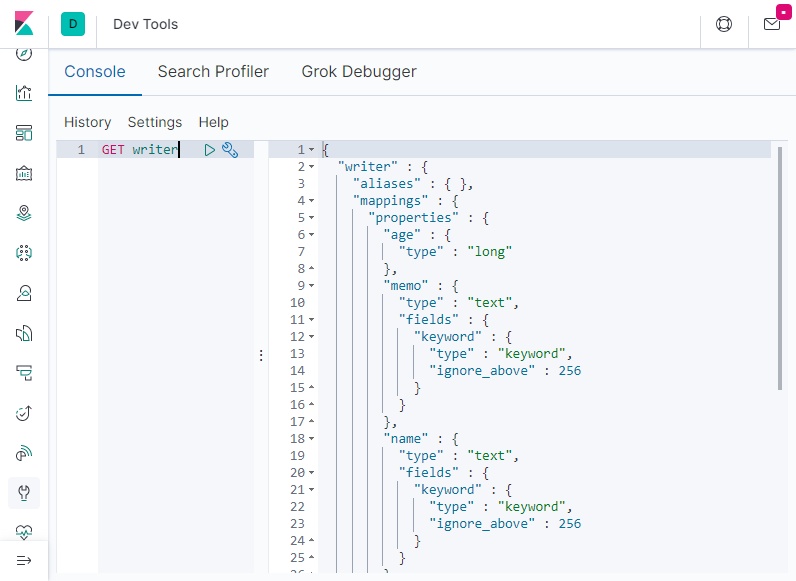Image resolution: width=796 pixels, height=581 pixels.
Task: Open the console History
Action: [x=87, y=122]
